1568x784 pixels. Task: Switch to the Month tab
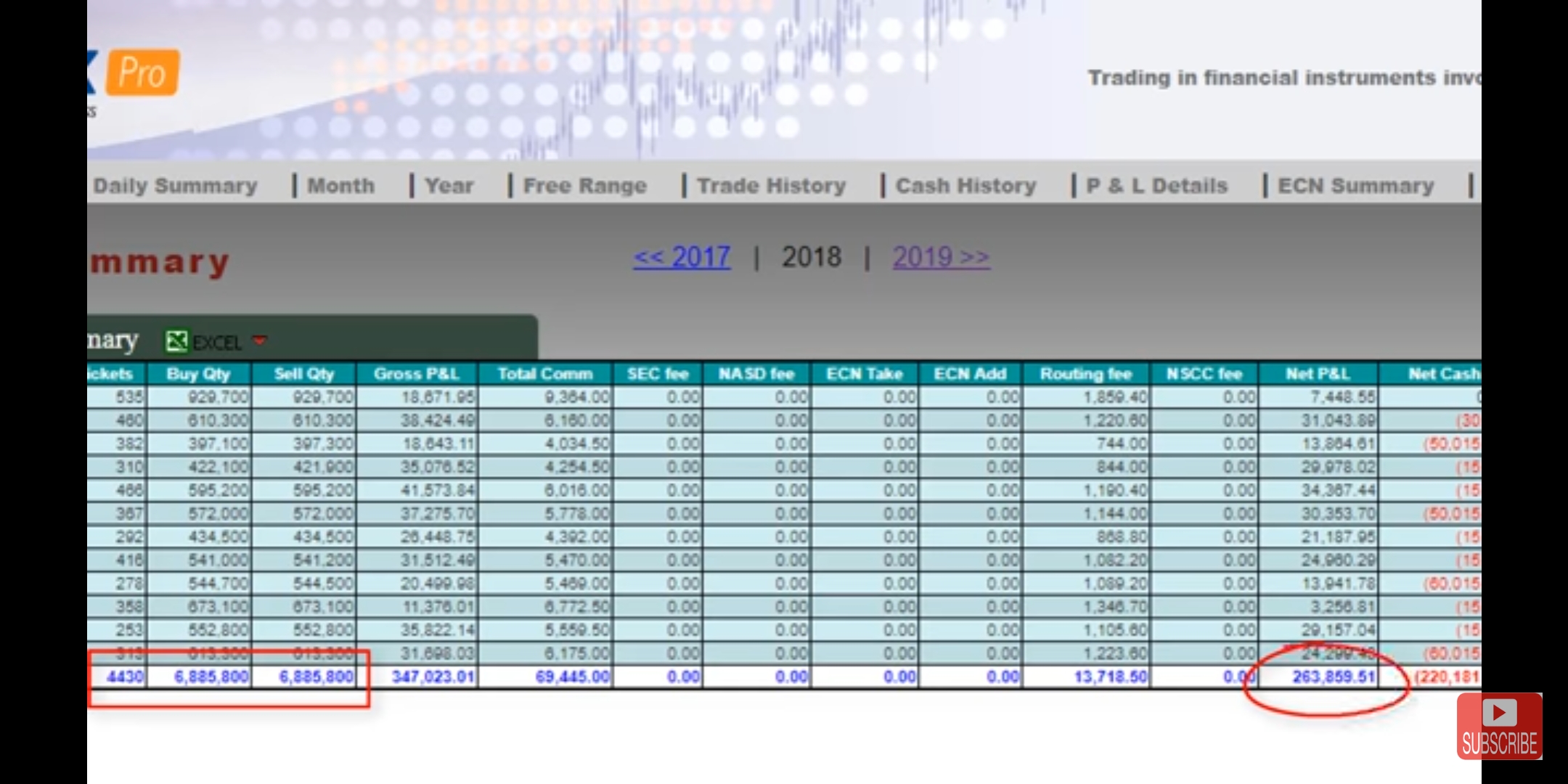[340, 186]
